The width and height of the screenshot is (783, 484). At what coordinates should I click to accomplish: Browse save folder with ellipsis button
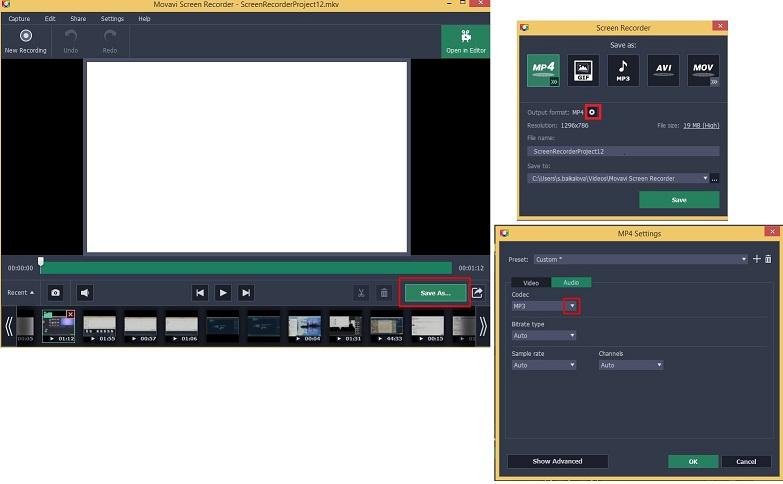pos(715,178)
